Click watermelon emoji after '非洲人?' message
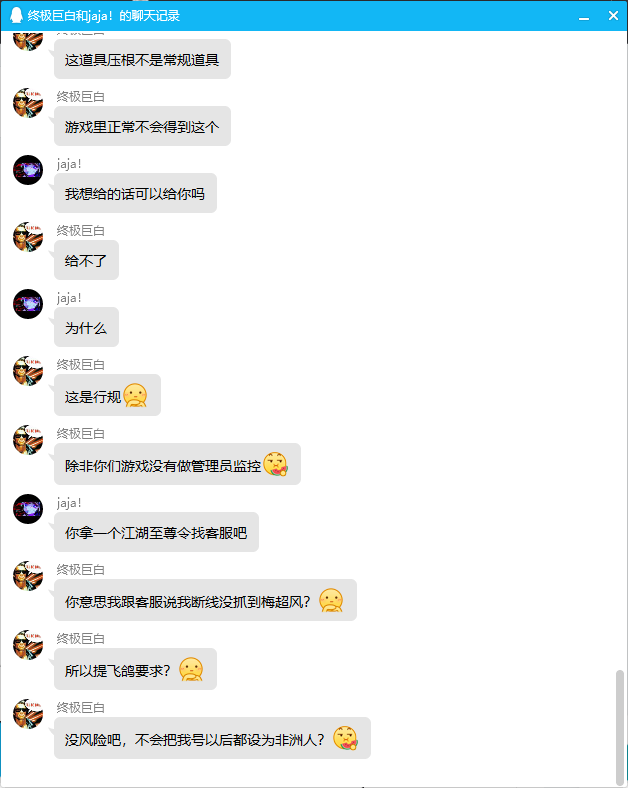The image size is (628, 788). tap(345, 738)
